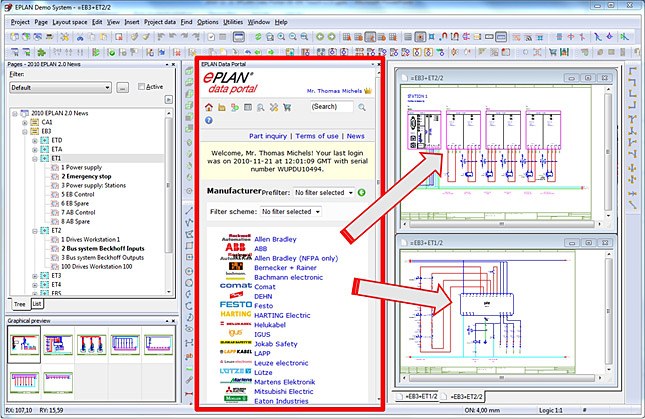
Task: Click the green Next page arrow icon
Action: point(332,37)
